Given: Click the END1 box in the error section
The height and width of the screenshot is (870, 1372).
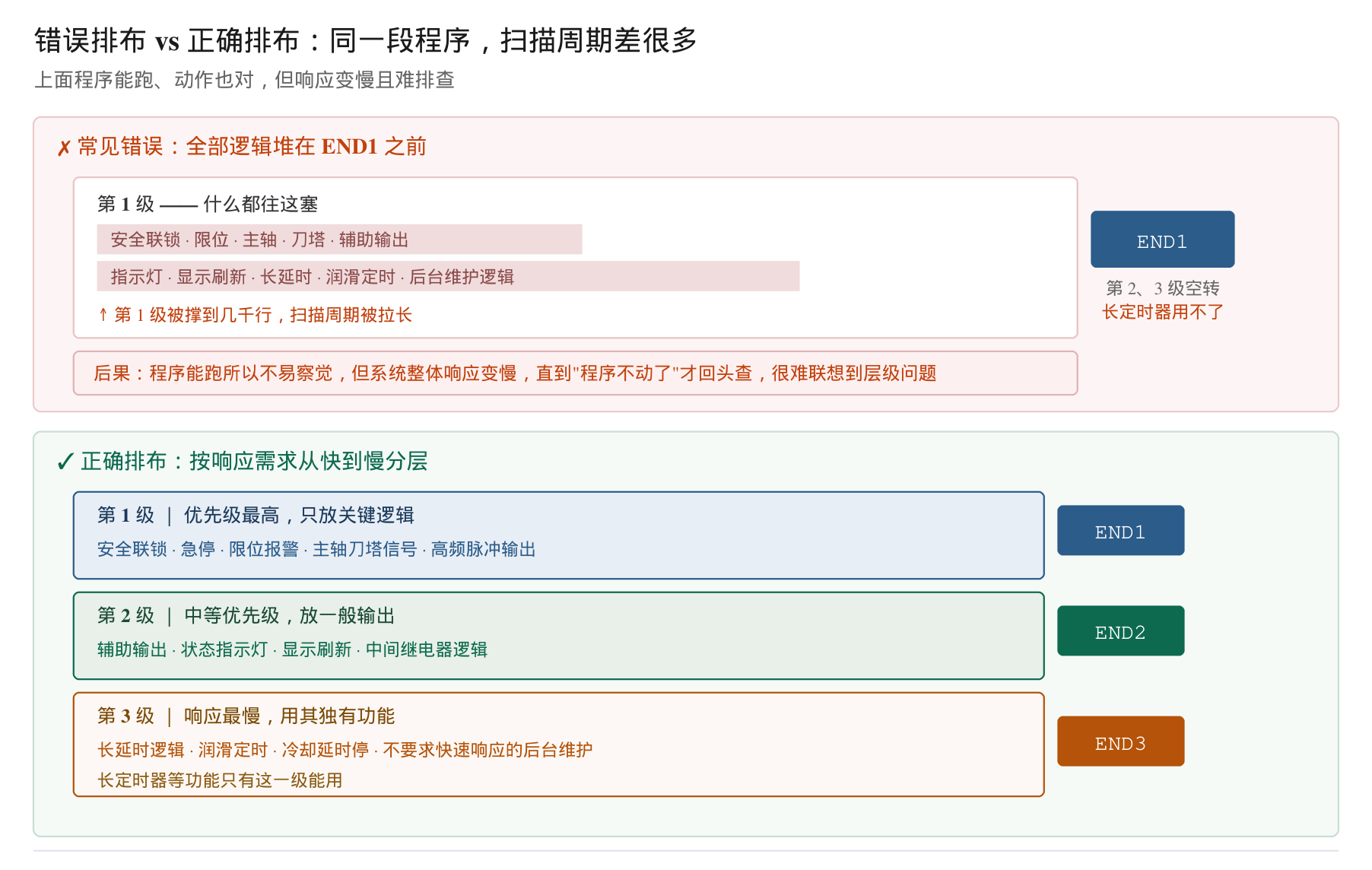Looking at the screenshot, I should tap(1162, 239).
